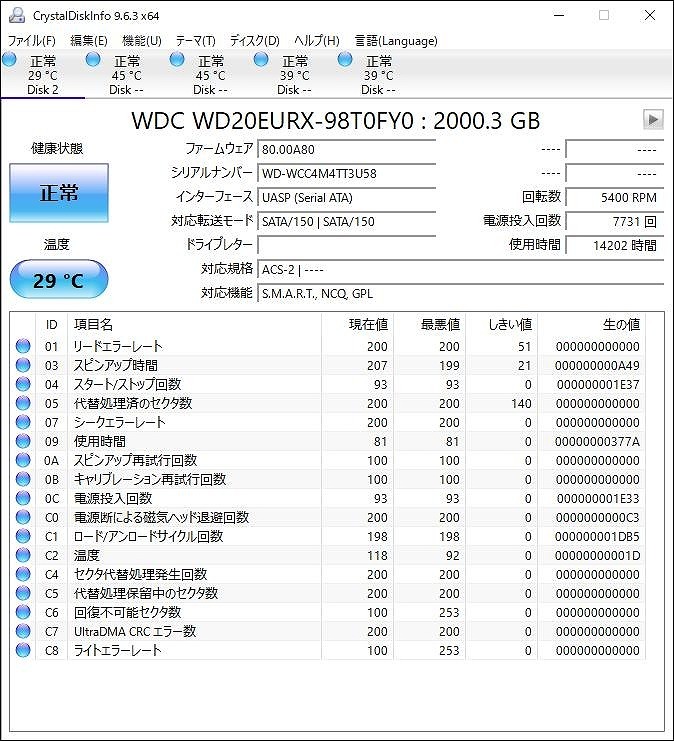Select the first 45 °C disk tab
Screen dimensions: 674x741
127,75
